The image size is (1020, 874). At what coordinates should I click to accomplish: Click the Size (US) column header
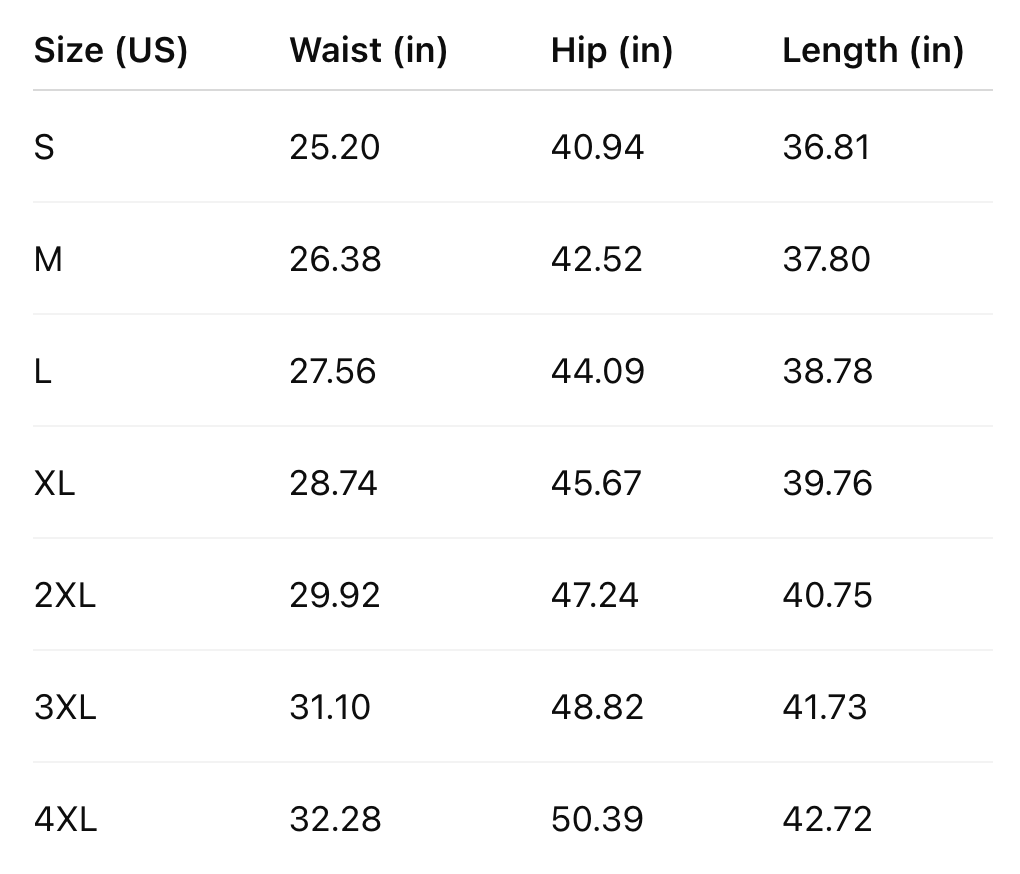111,51
